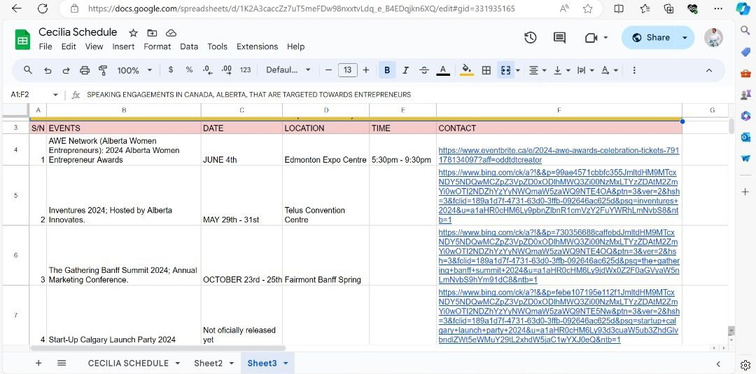Open the File menu
Image resolution: width=756 pixels, height=374 pixels.
(45, 47)
